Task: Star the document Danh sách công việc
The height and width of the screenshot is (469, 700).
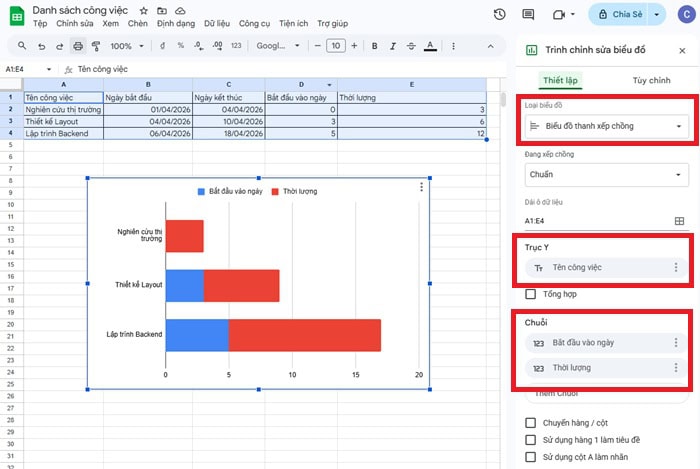Action: [x=144, y=9]
